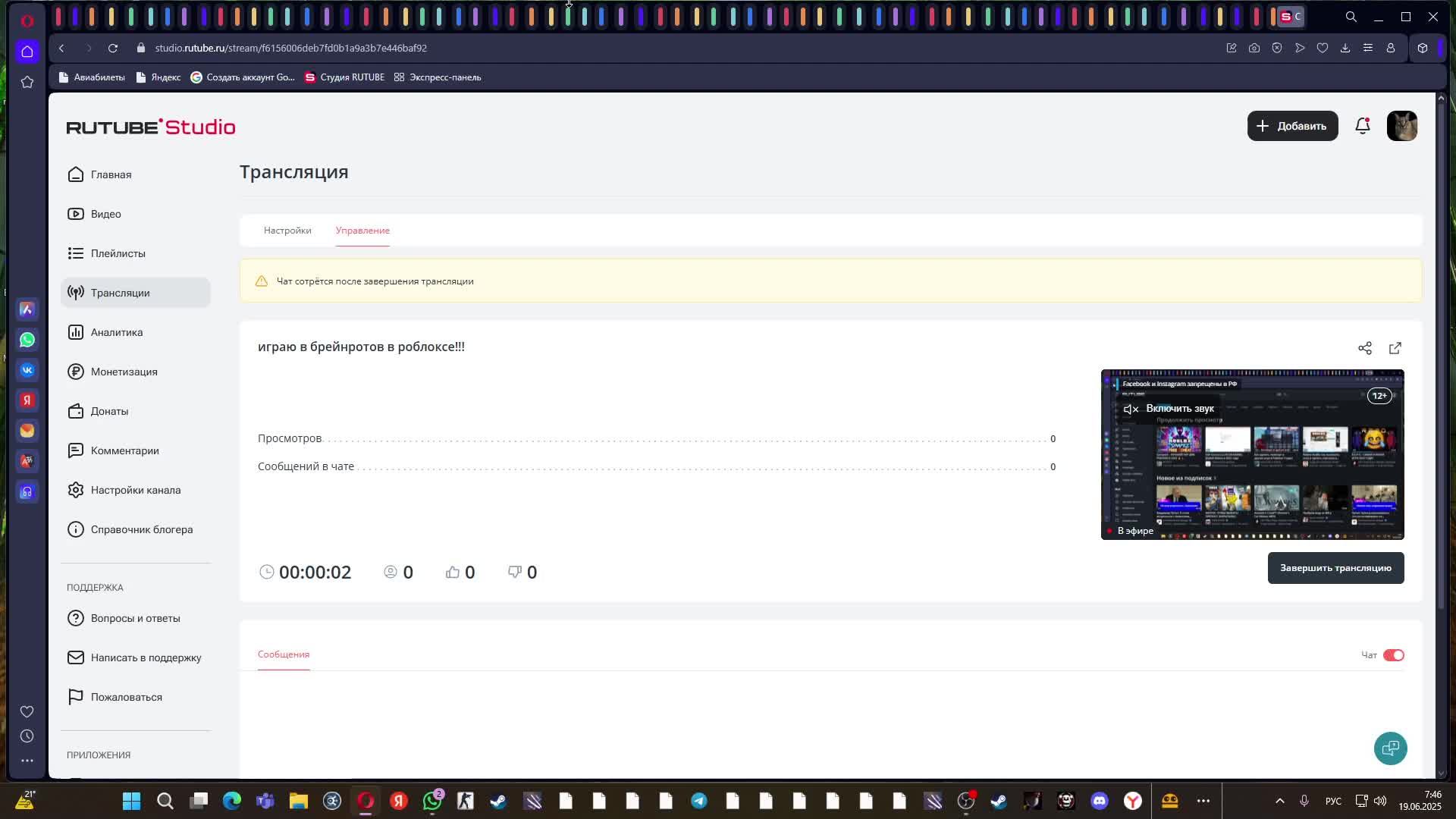This screenshot has height=819, width=1456.
Task: Reload the page with the refresh icon
Action: pyautogui.click(x=113, y=48)
